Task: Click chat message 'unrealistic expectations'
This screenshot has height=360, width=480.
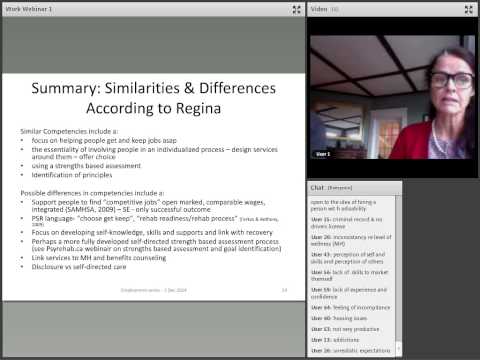Action: point(350,350)
